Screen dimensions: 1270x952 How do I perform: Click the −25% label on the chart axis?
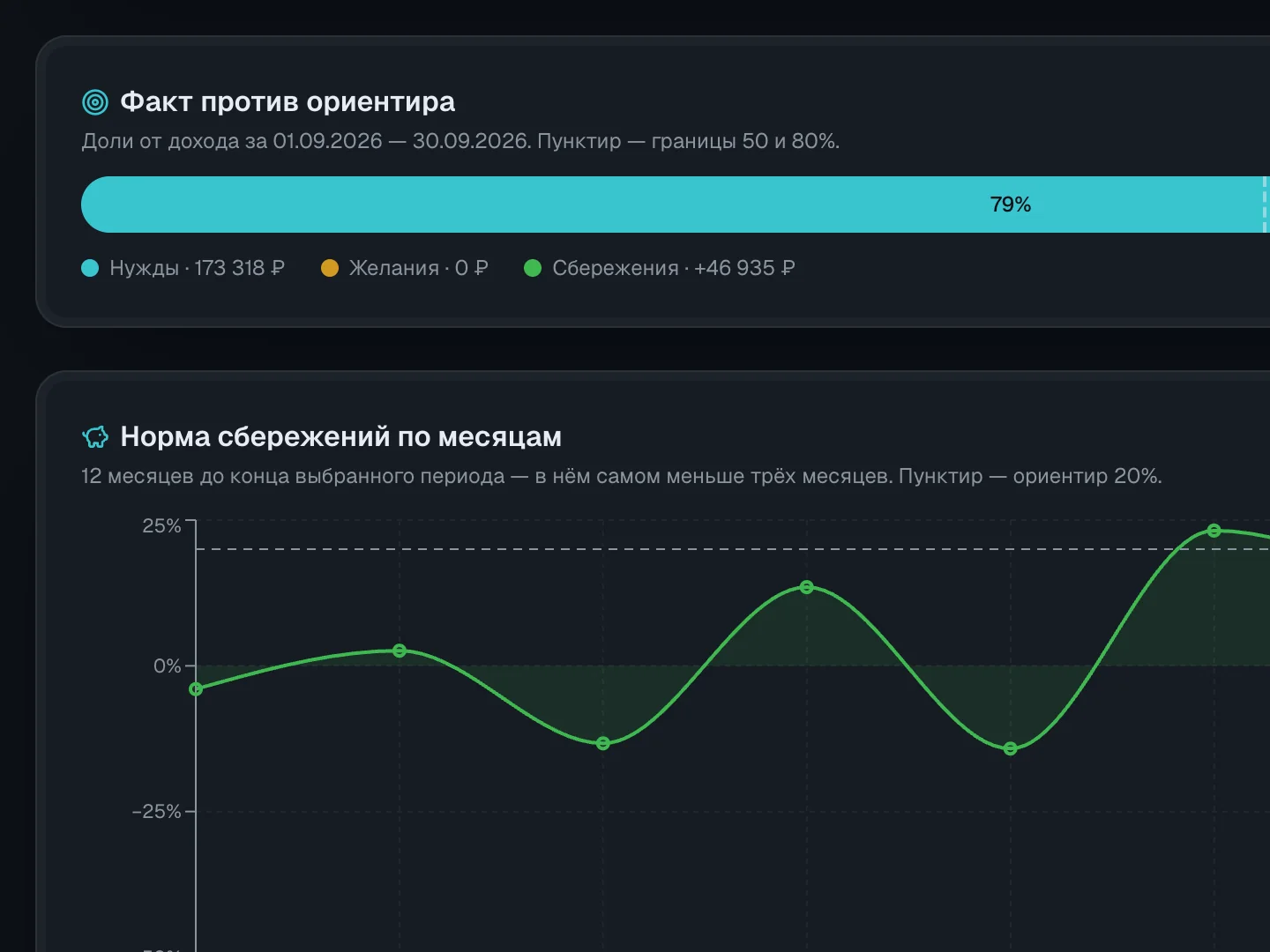(x=157, y=812)
